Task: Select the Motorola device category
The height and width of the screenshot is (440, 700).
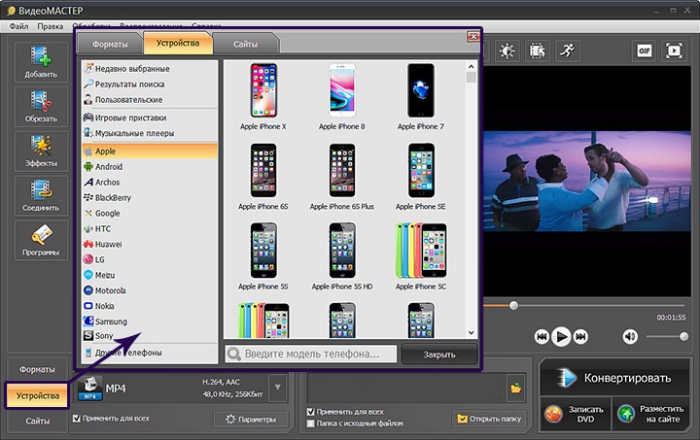Action: tap(150, 291)
